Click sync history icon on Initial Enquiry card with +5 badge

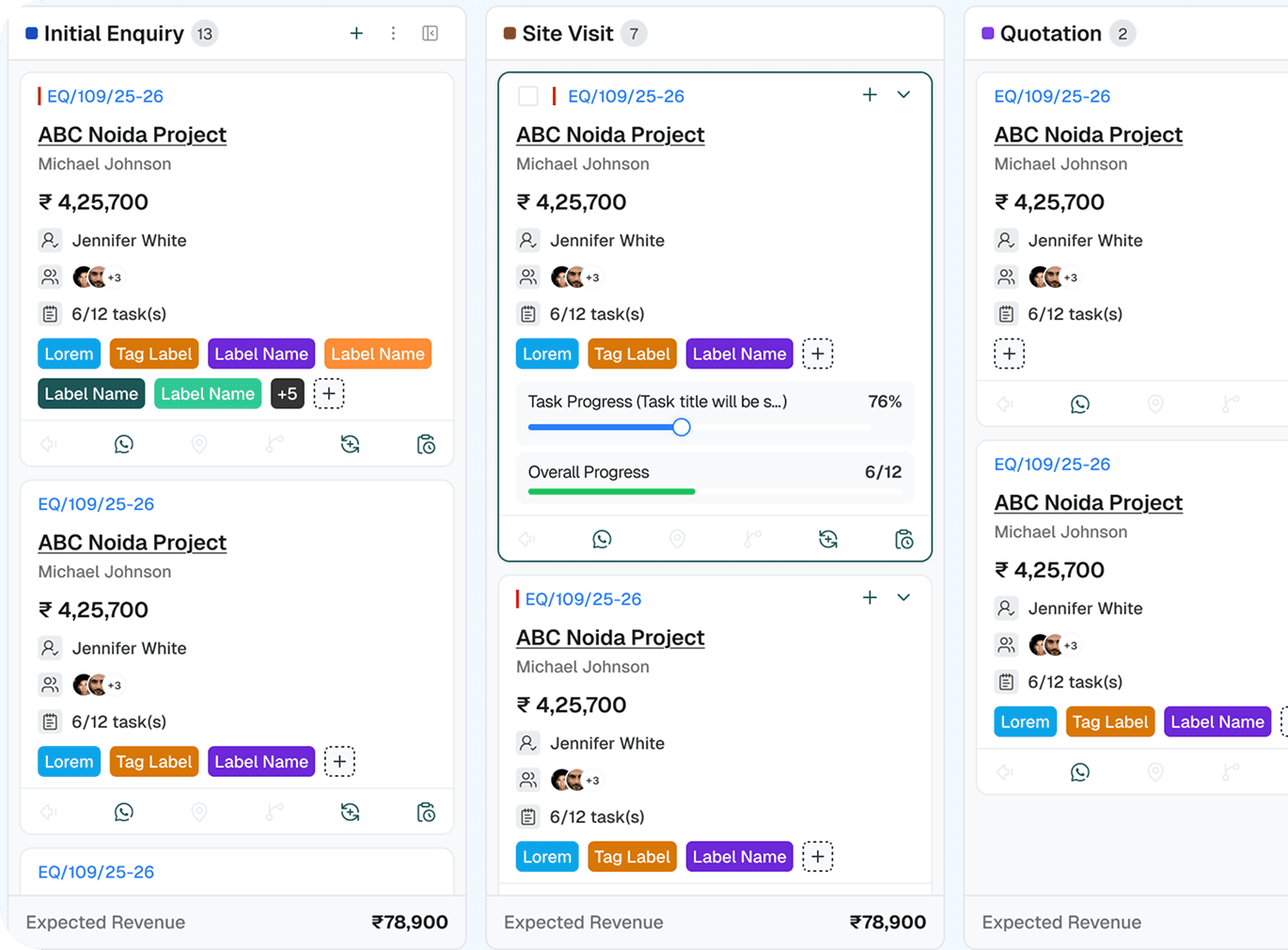pyautogui.click(x=350, y=444)
